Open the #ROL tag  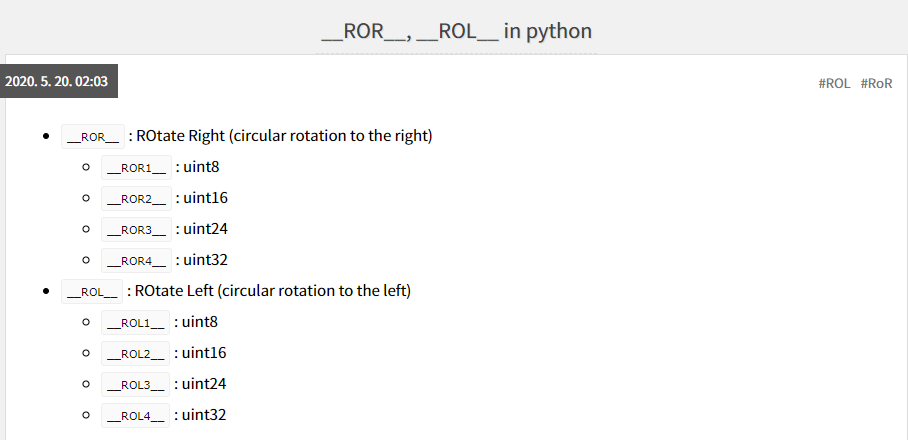834,83
